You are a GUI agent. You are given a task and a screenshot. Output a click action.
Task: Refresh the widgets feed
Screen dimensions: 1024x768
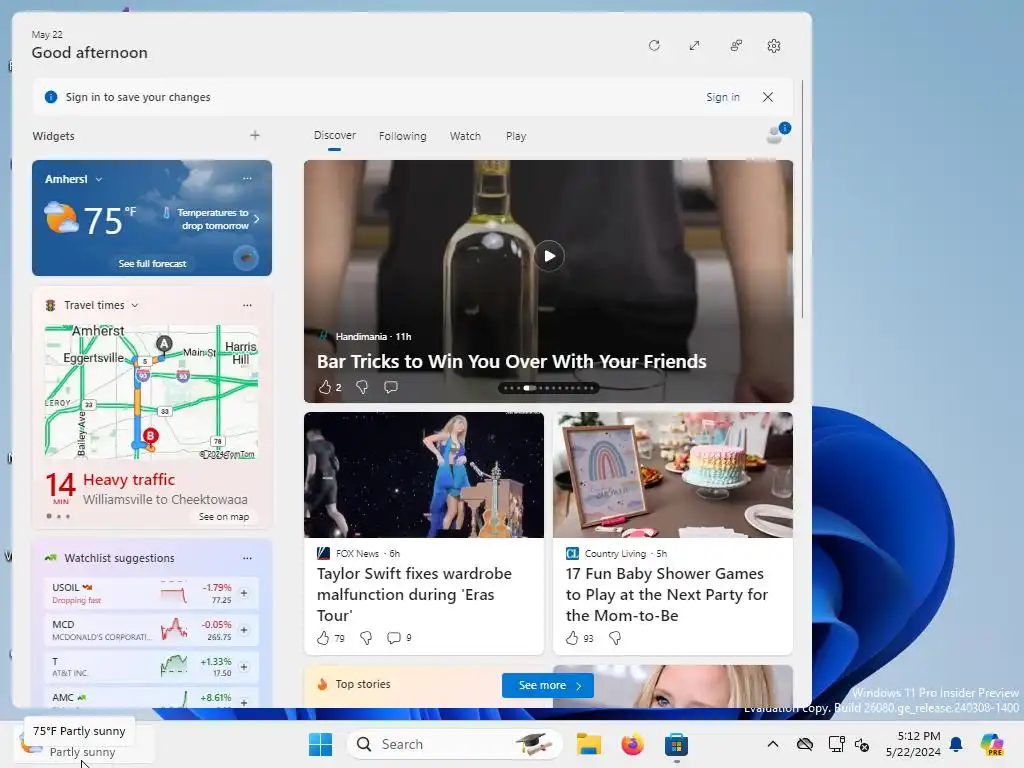click(x=654, y=46)
